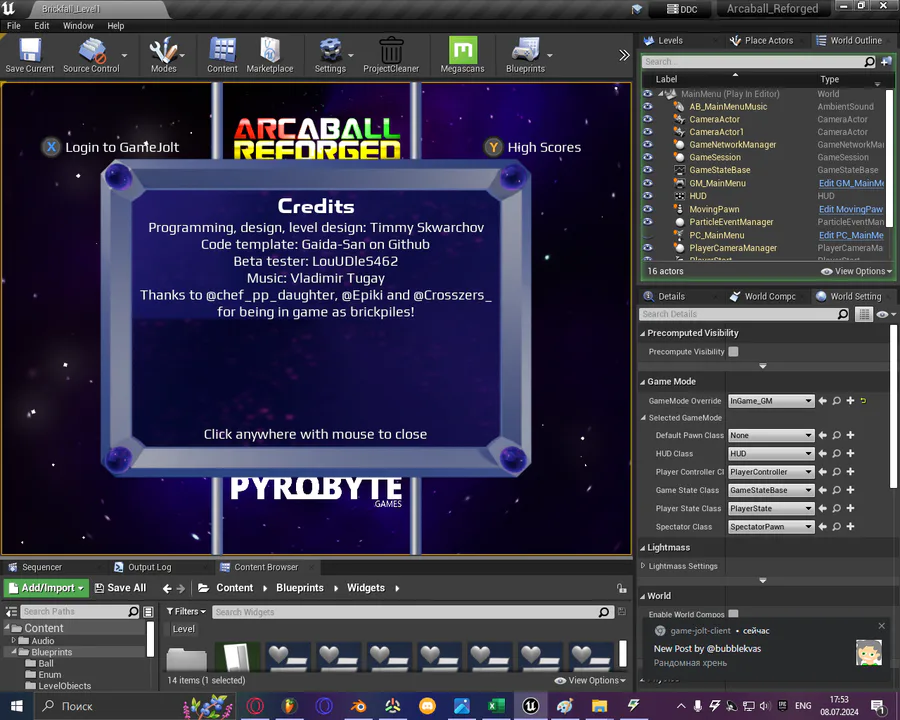The width and height of the screenshot is (900, 720).
Task: Open HUD Class dropdown
Action: tap(771, 454)
